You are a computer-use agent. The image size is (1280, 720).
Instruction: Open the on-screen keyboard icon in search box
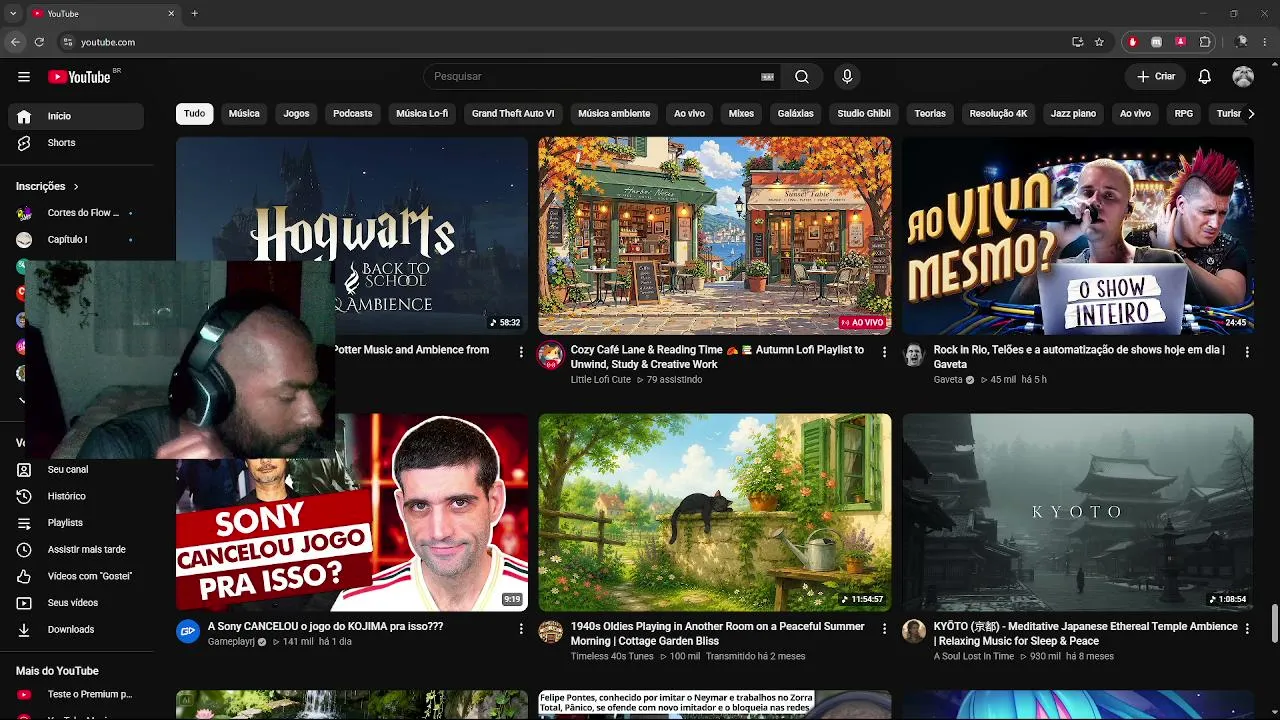(768, 77)
